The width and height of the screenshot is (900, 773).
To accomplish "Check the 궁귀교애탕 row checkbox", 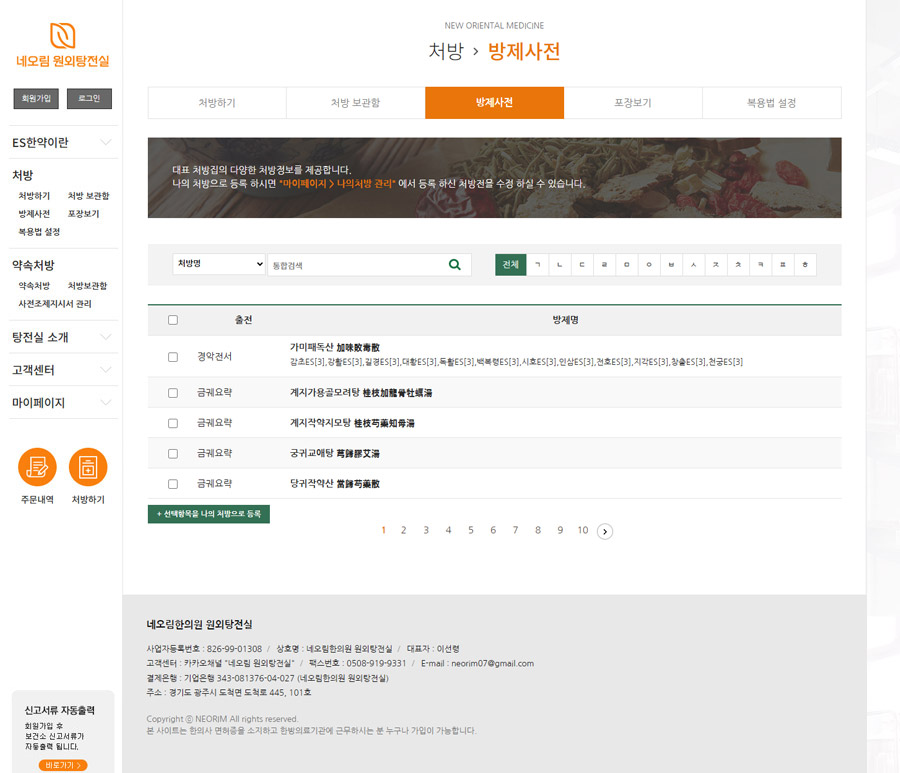I will tap(173, 454).
